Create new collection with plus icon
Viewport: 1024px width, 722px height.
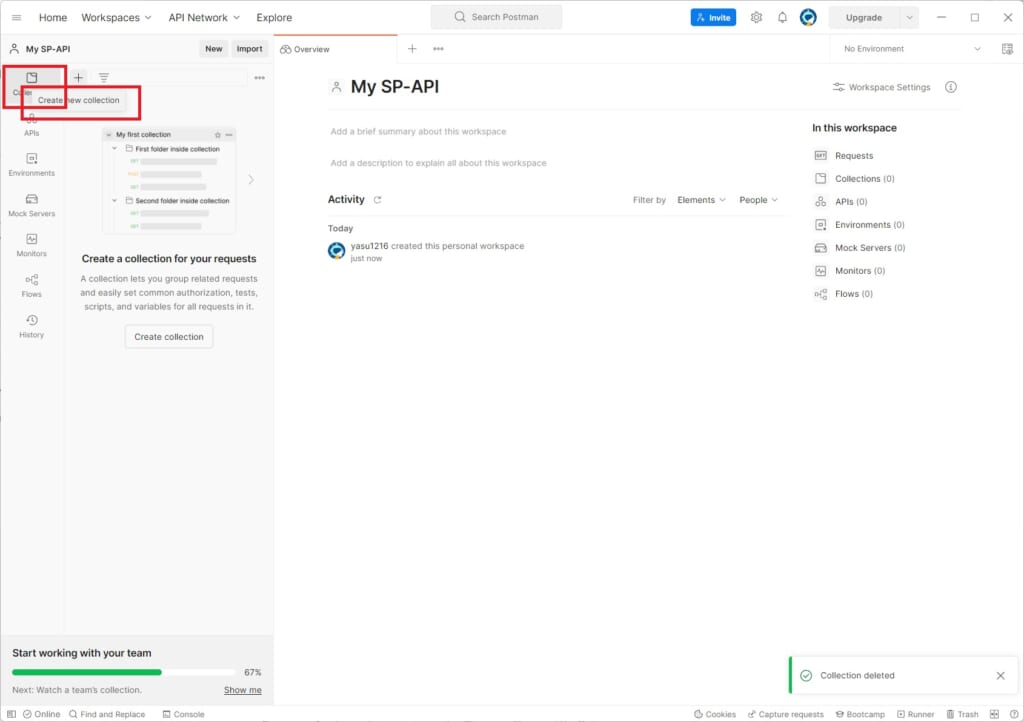(78, 78)
